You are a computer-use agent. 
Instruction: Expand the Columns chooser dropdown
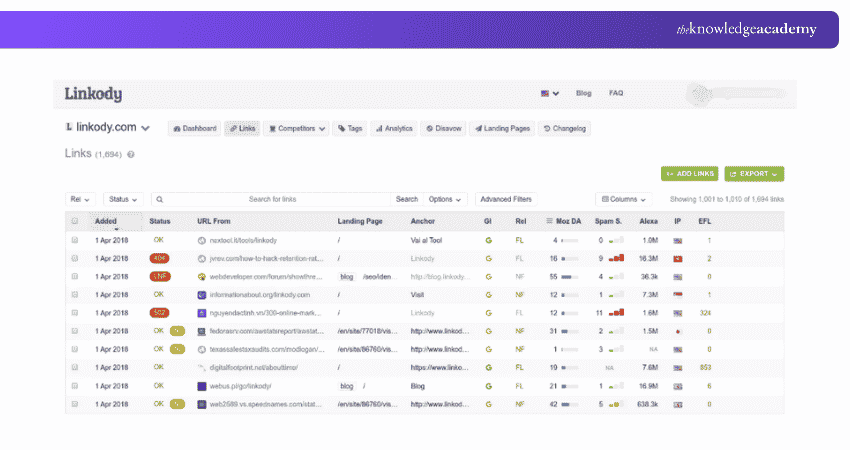coord(623,200)
